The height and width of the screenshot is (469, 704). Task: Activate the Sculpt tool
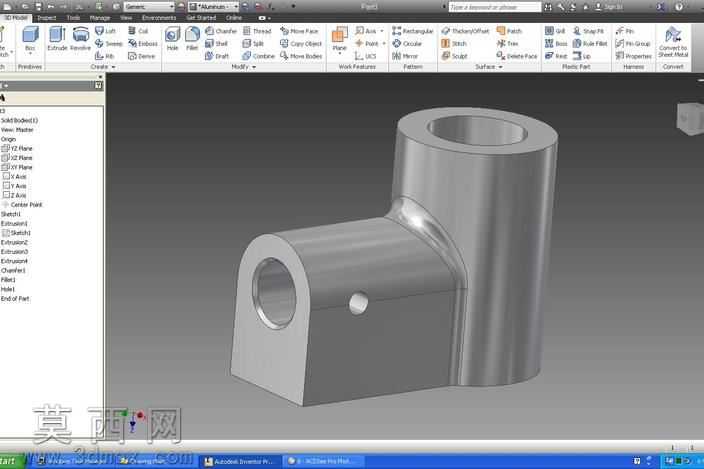pyautogui.click(x=454, y=56)
